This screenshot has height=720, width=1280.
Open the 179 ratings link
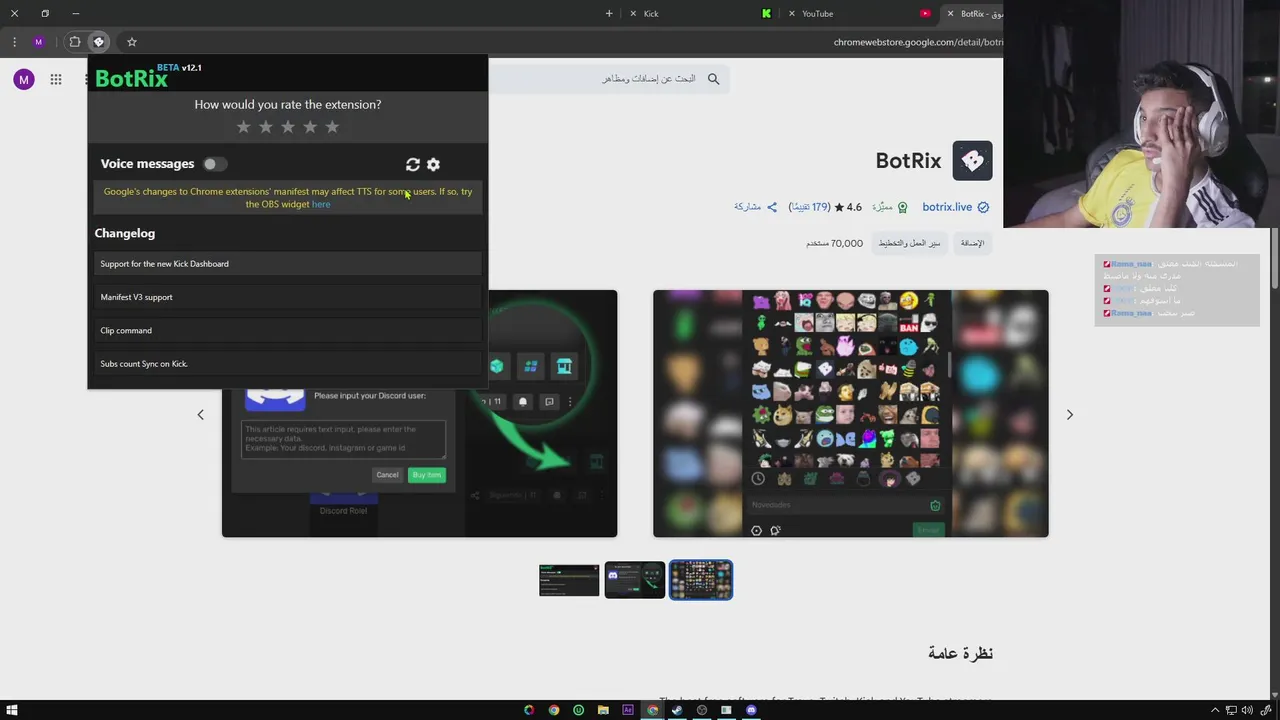coord(809,207)
